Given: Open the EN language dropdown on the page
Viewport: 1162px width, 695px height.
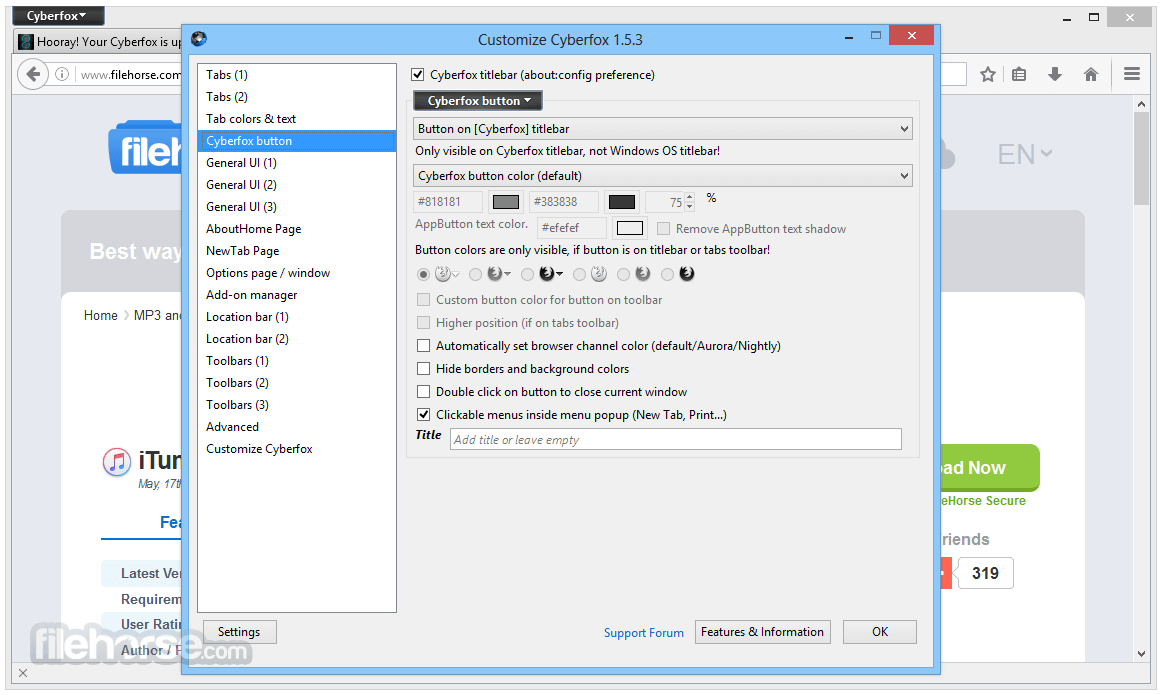Looking at the screenshot, I should pyautogui.click(x=1025, y=154).
